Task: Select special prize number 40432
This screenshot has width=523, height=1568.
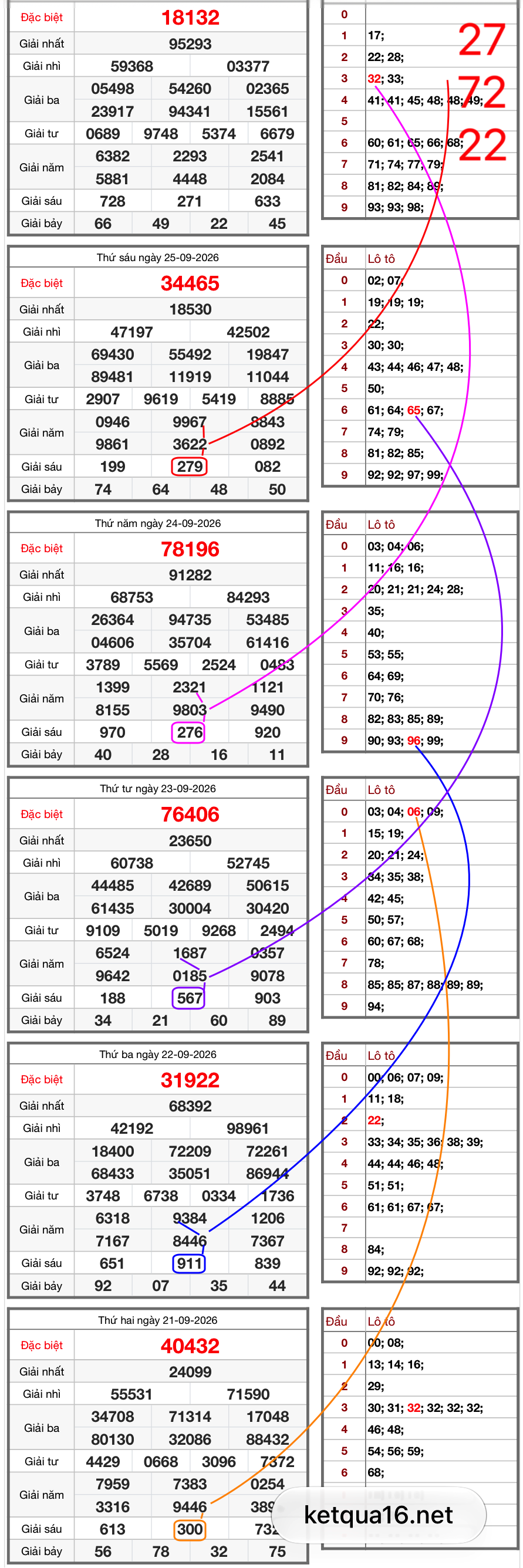Action: coord(190,1346)
